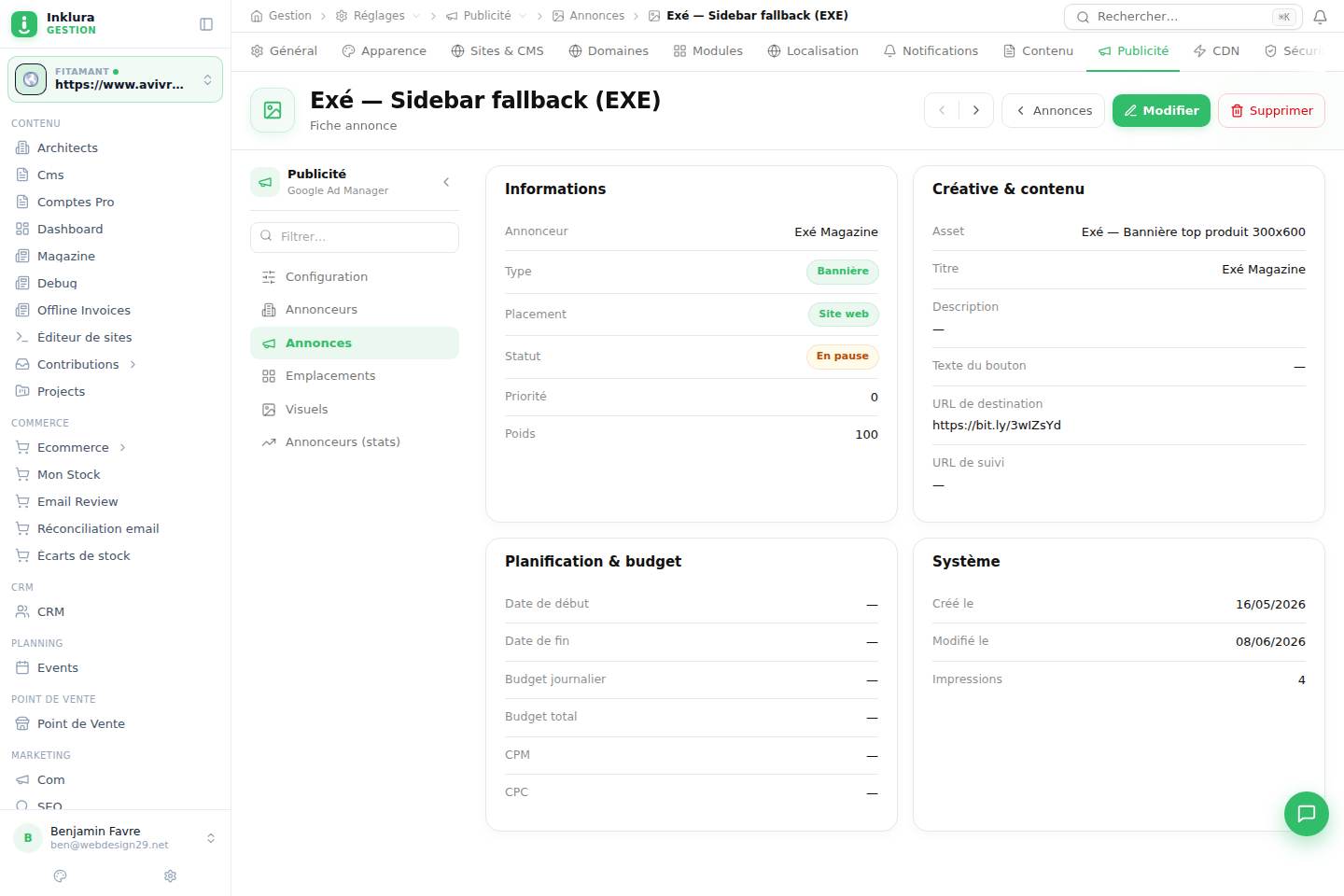Click the large image icon beside the page title
This screenshot has width=1344, height=896.
click(273, 110)
